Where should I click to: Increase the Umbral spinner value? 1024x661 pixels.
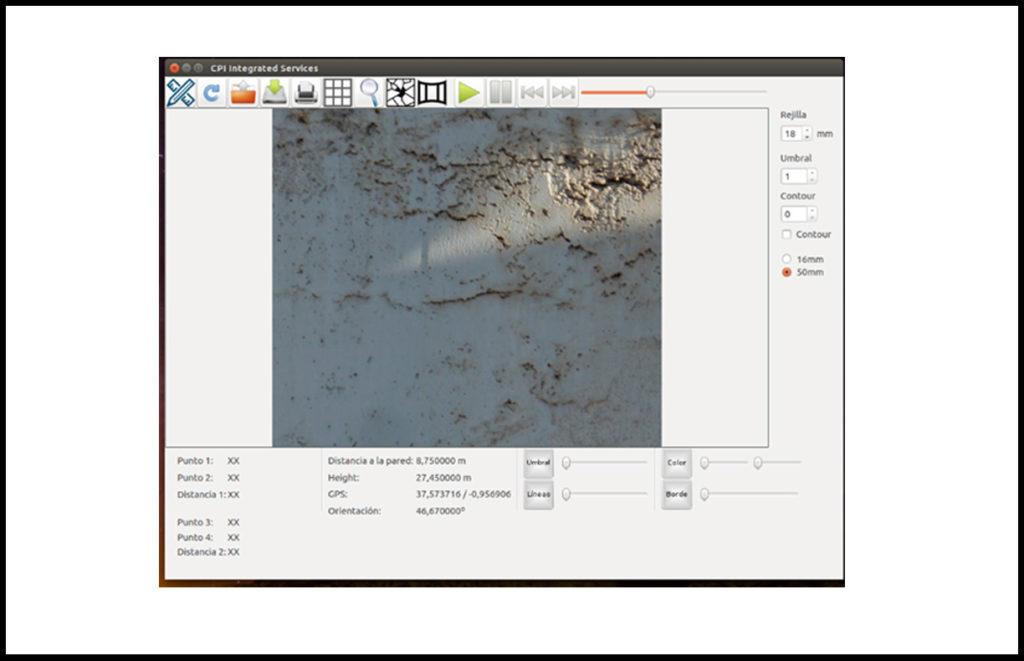(812, 173)
